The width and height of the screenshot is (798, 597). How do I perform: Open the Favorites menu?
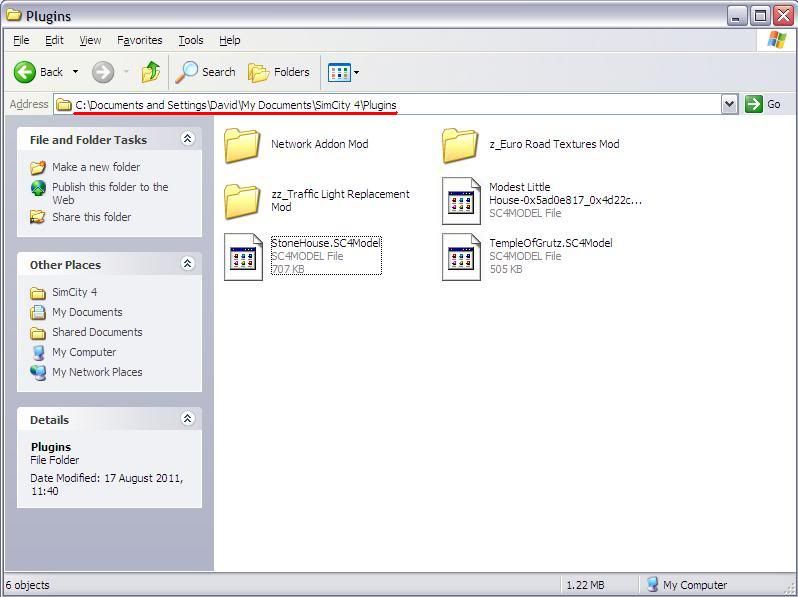coord(139,40)
